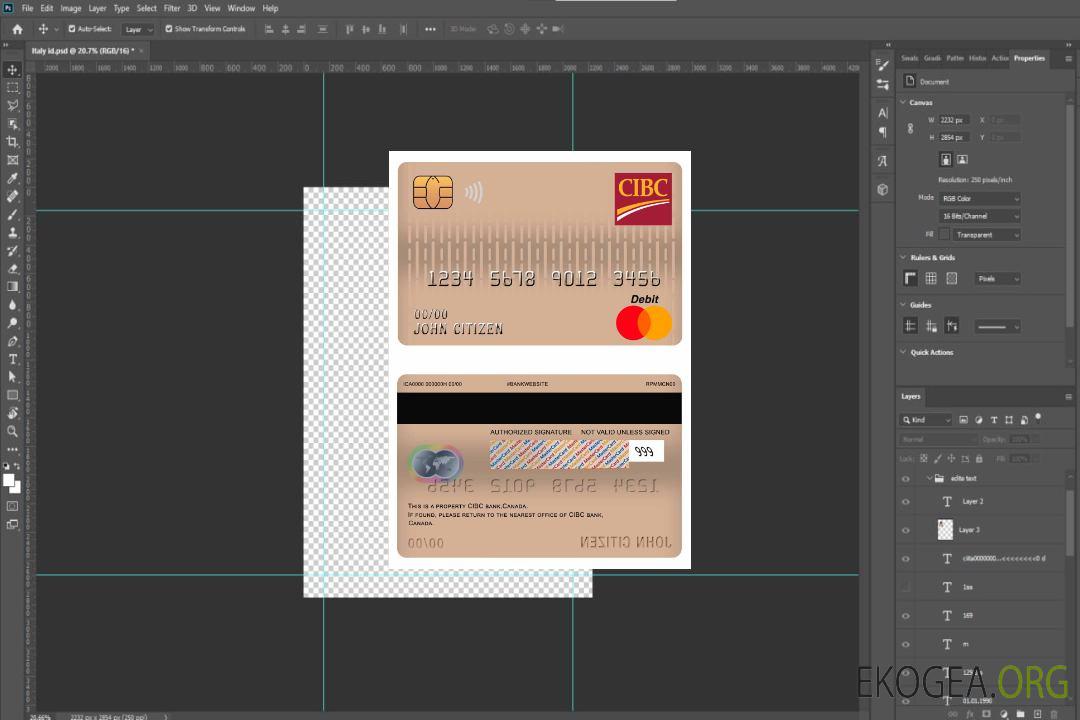Screen dimensions: 1080x720
Task: Set canvas to portrait orientation
Action: click(946, 159)
